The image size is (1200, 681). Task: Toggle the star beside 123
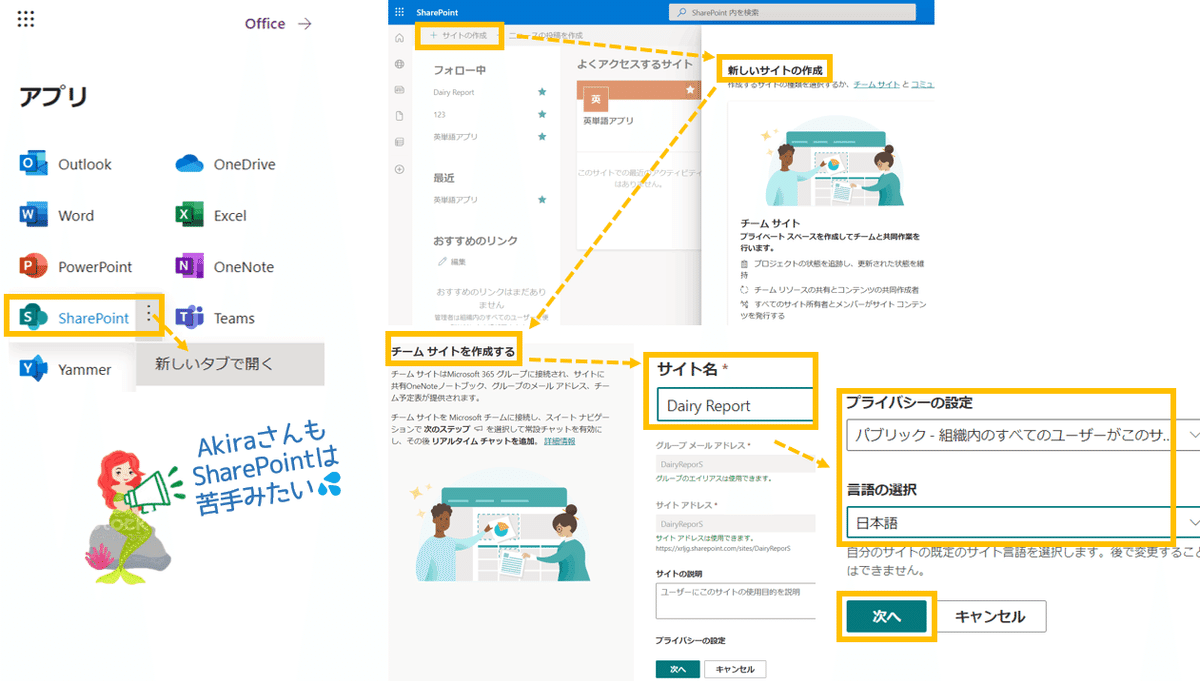[x=542, y=114]
